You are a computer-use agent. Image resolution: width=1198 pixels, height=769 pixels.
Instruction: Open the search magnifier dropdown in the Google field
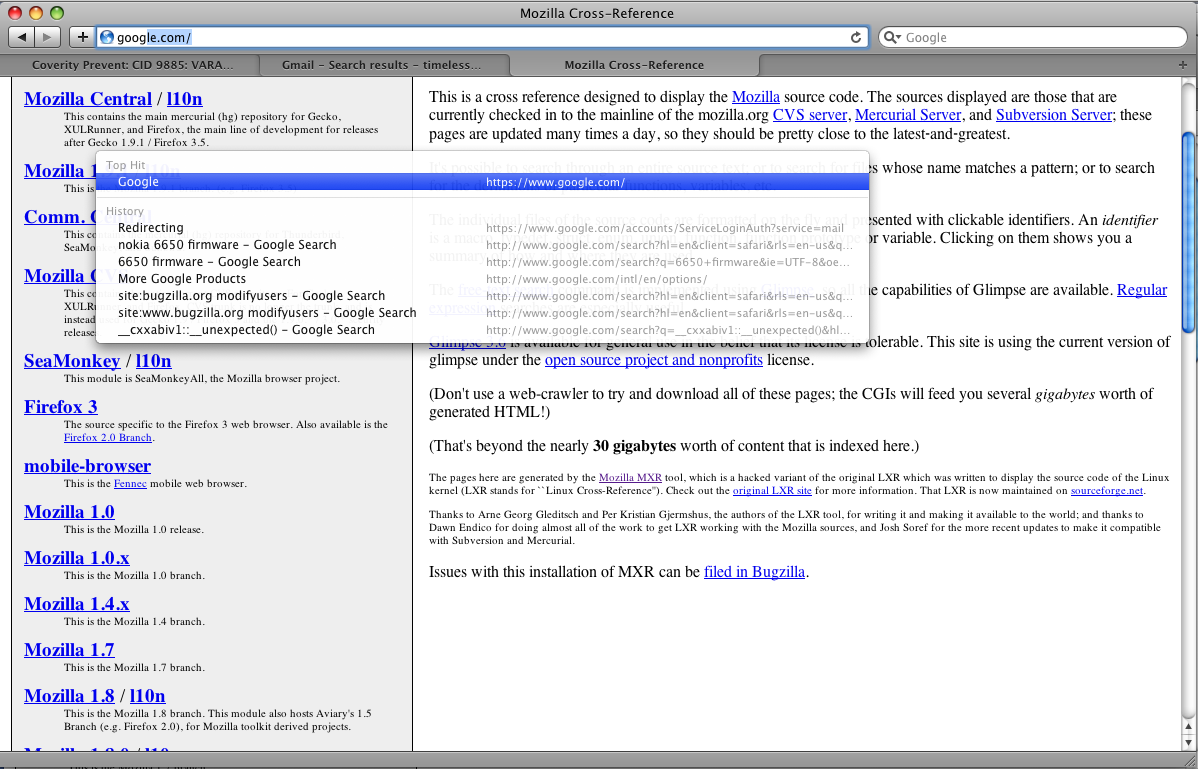pos(892,37)
